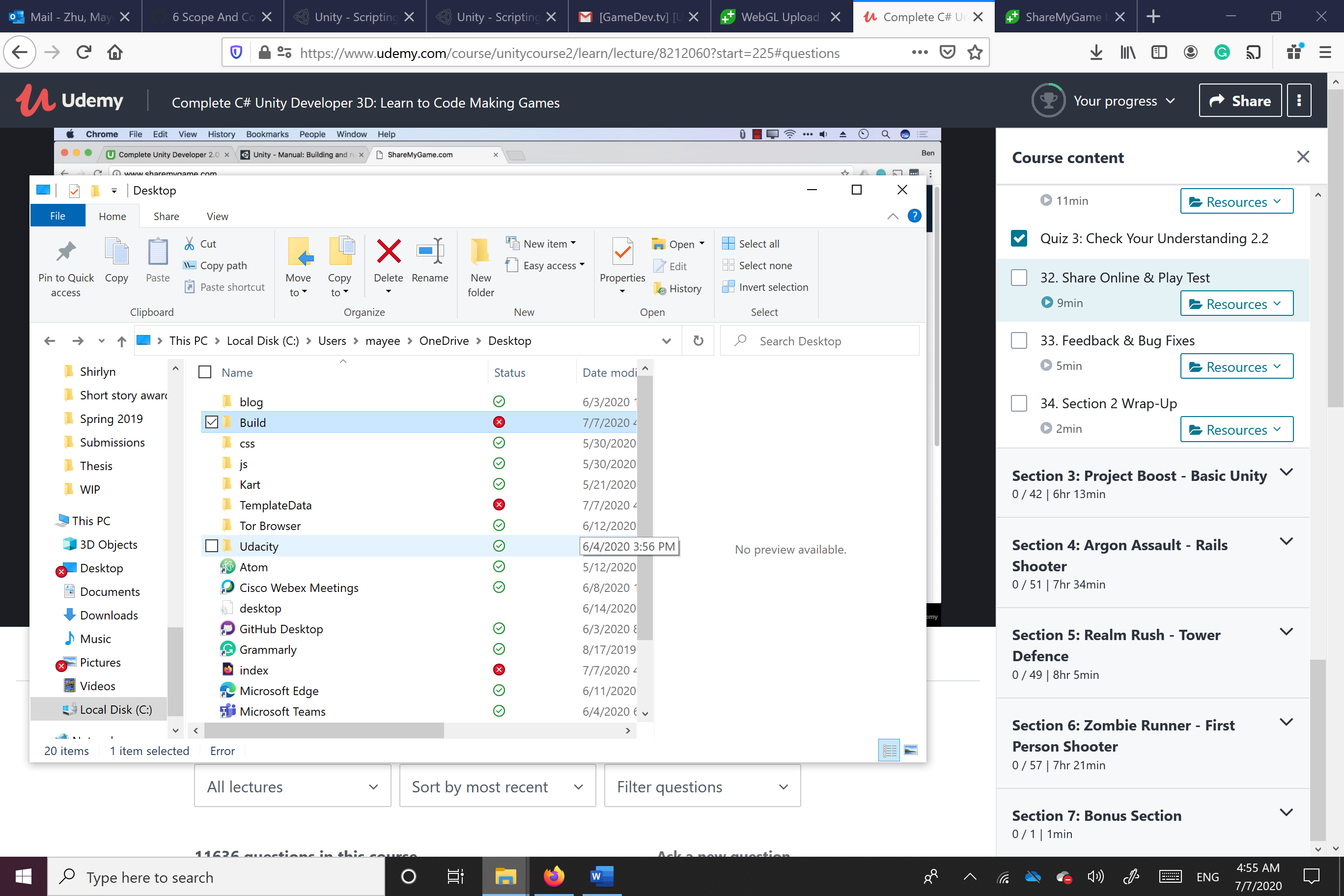Click the Cut scissors icon
Viewport: 1344px width, 896px height.
pos(190,244)
